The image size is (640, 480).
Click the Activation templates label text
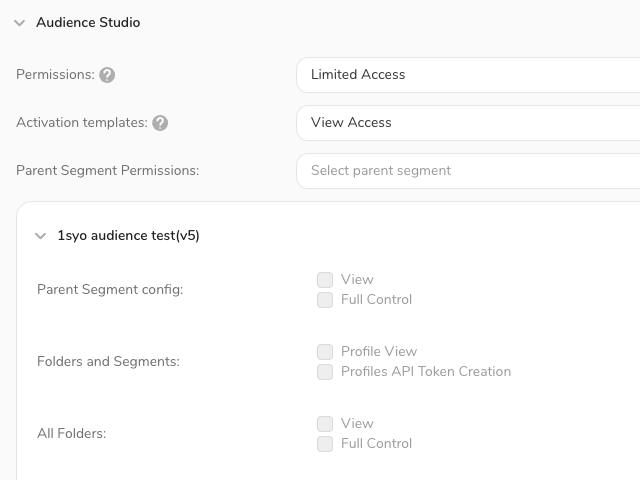pyautogui.click(x=81, y=122)
